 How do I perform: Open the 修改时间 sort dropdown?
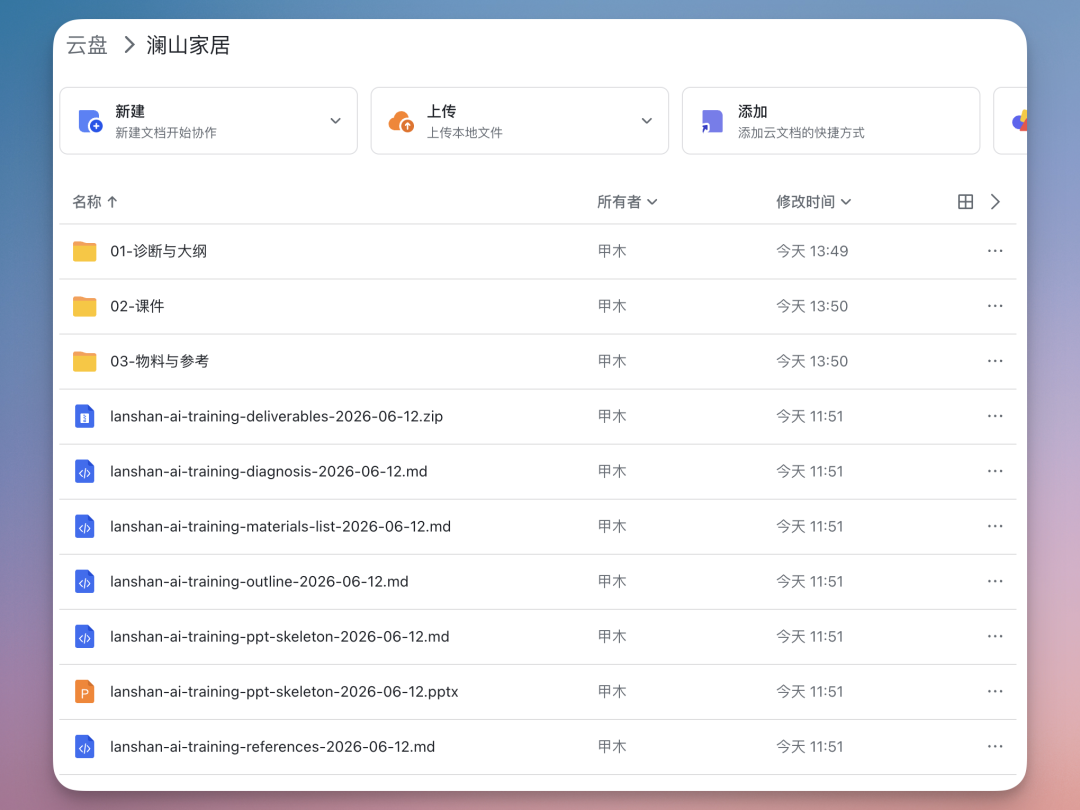(813, 202)
